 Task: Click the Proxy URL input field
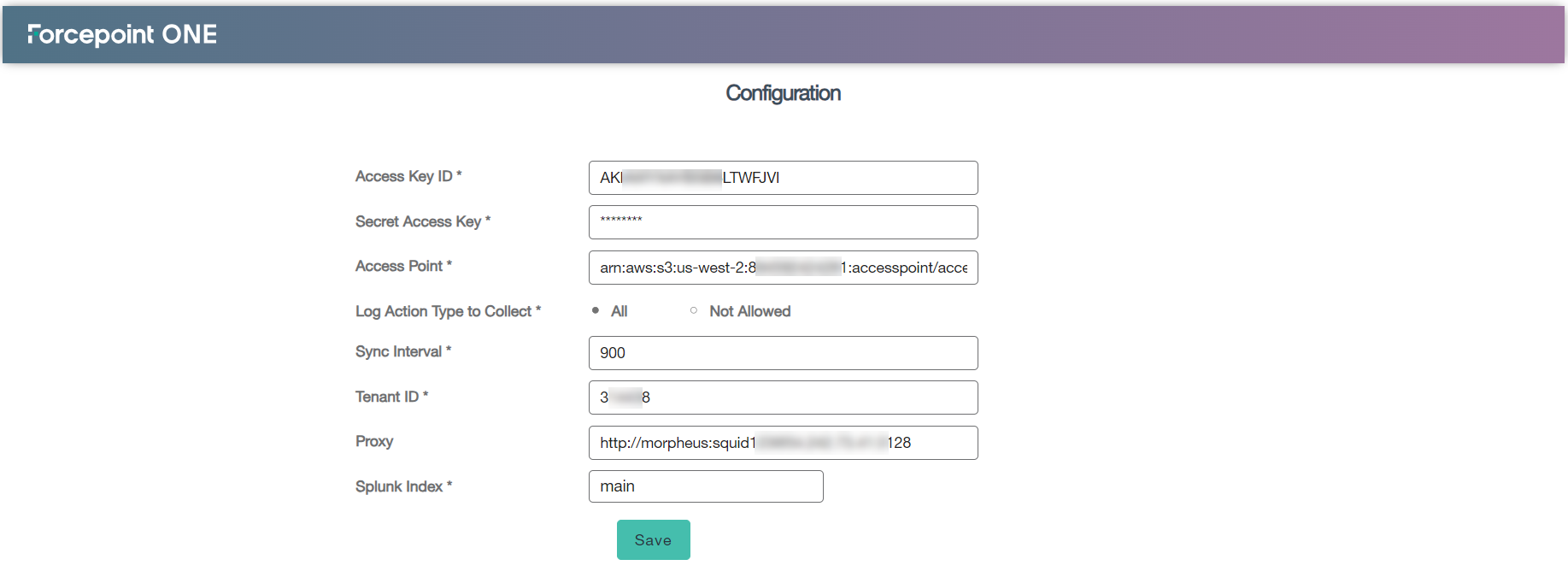[783, 443]
